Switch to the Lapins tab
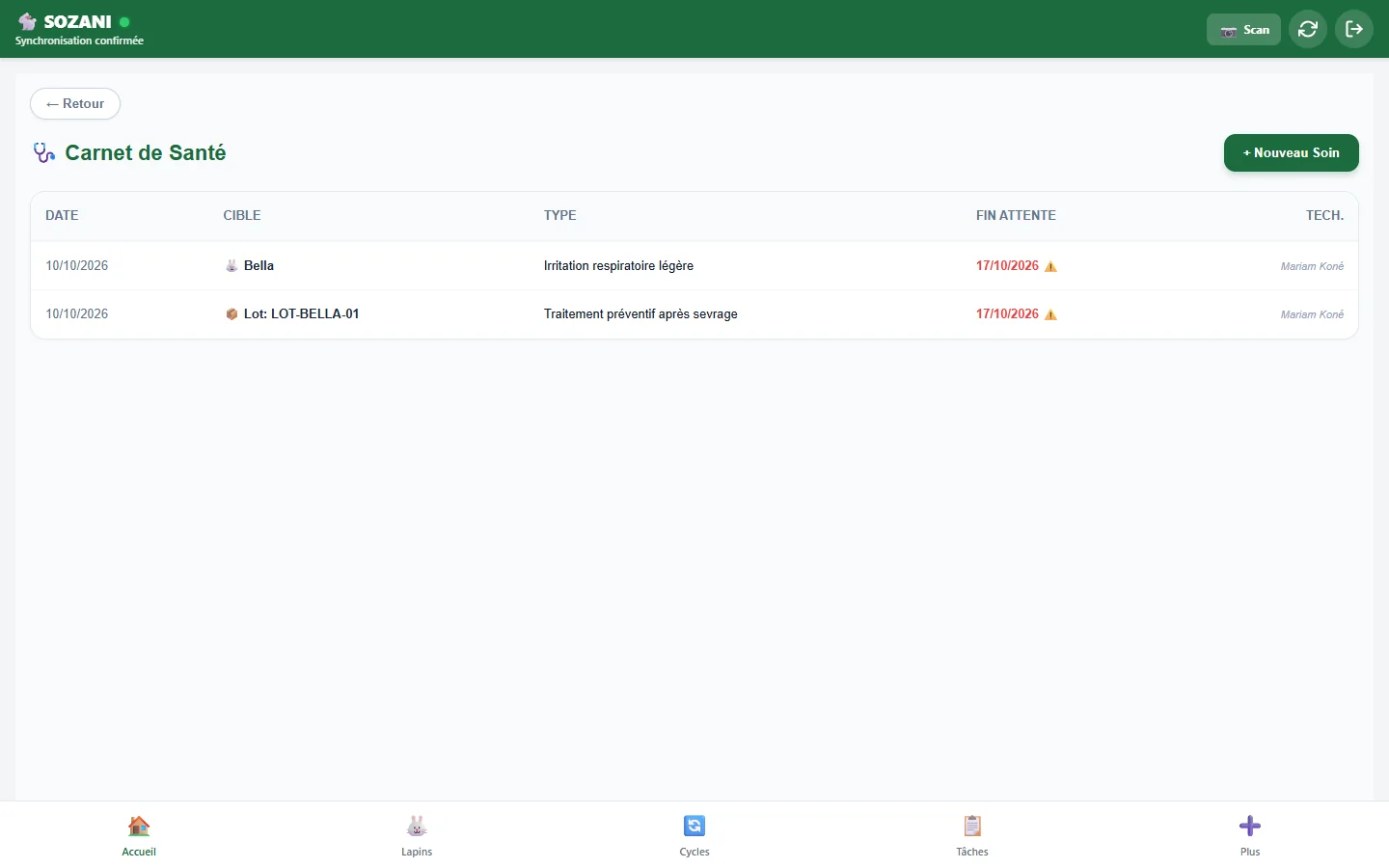Viewport: 1389px width, 868px height. click(417, 835)
